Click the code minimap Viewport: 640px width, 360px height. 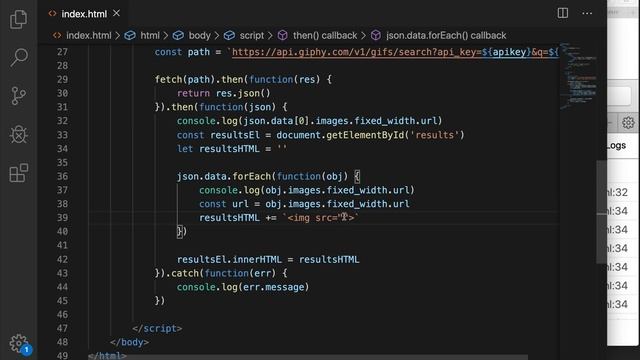tap(579, 76)
